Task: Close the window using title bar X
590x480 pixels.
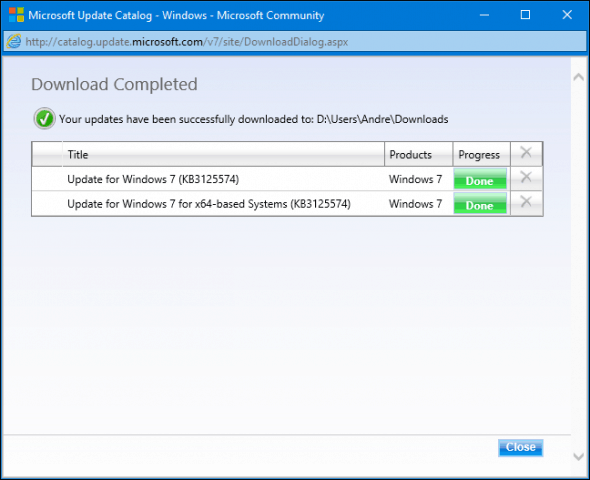Action: point(567,15)
